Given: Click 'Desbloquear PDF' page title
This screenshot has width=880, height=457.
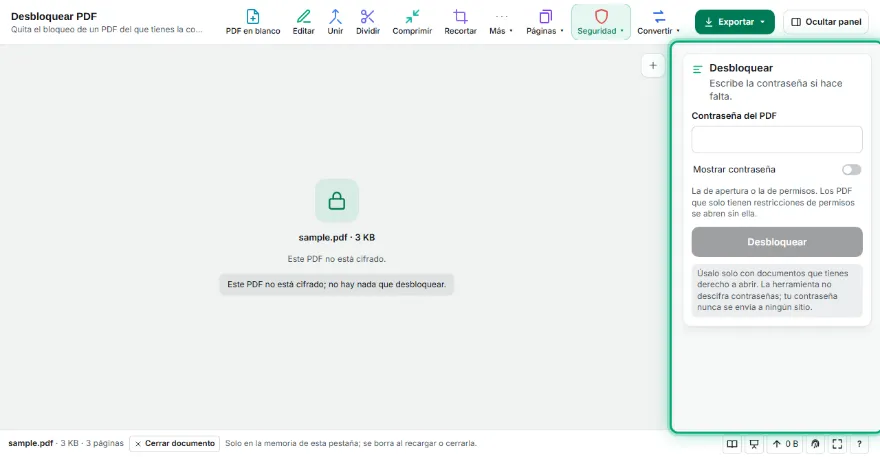Looking at the screenshot, I should 54,16.
